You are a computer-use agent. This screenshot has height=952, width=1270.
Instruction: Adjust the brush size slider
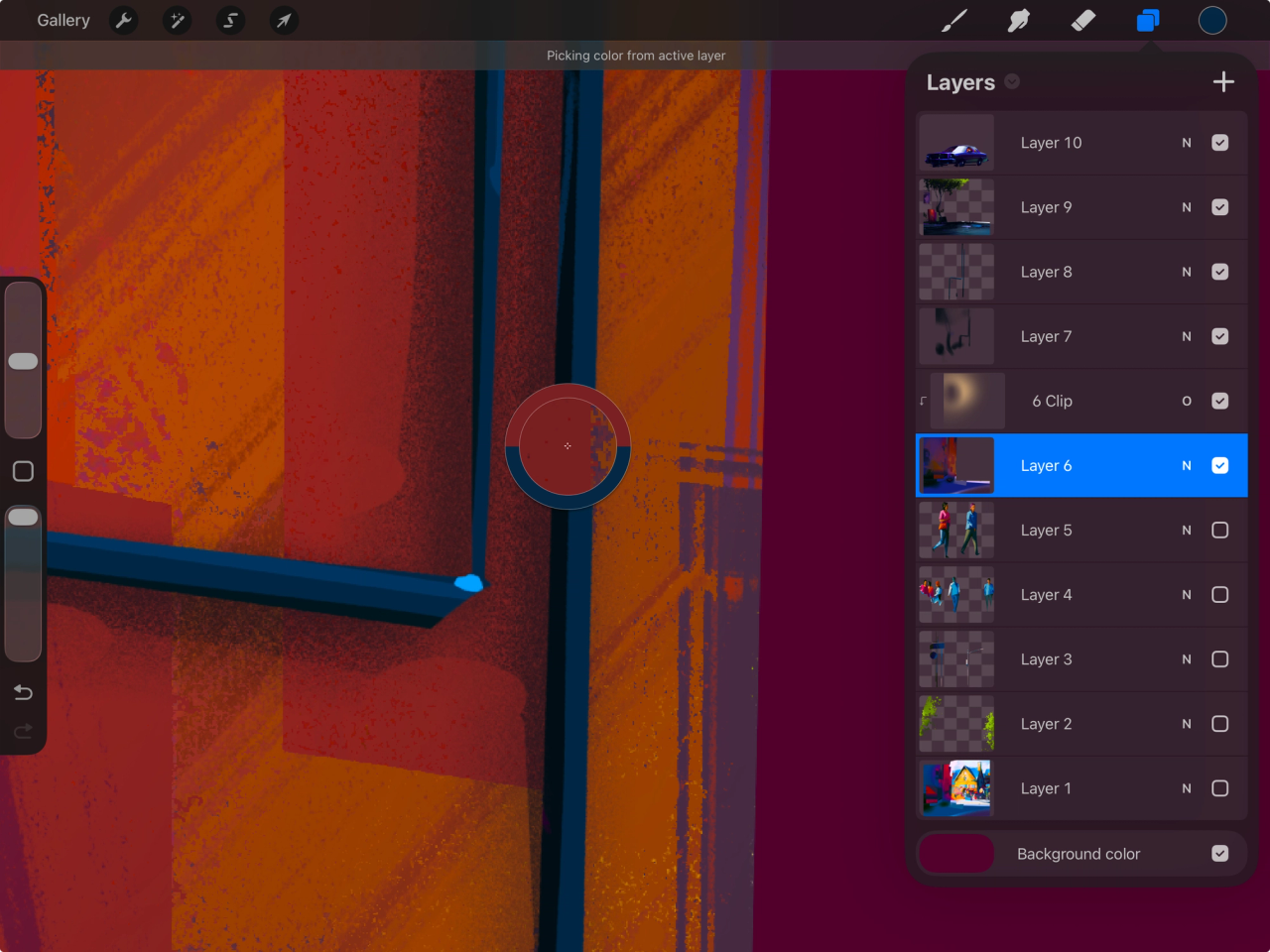(23, 360)
